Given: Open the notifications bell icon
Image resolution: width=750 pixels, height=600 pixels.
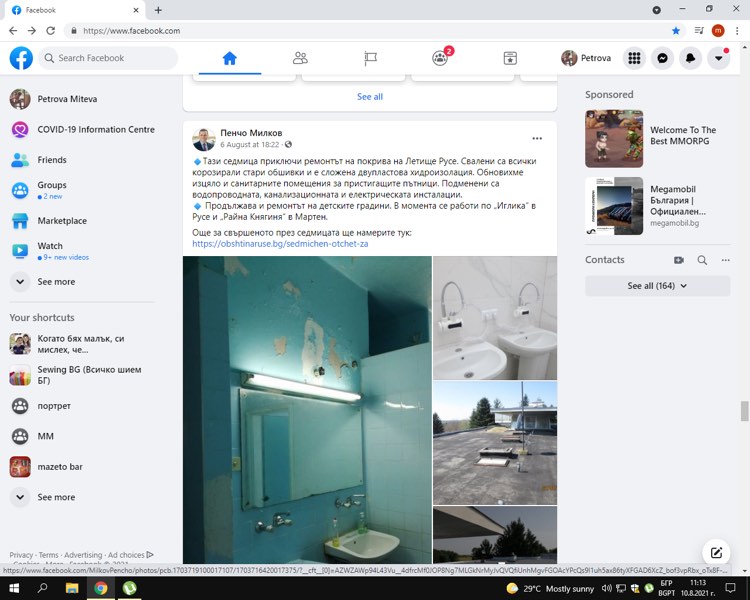Looking at the screenshot, I should (x=690, y=58).
